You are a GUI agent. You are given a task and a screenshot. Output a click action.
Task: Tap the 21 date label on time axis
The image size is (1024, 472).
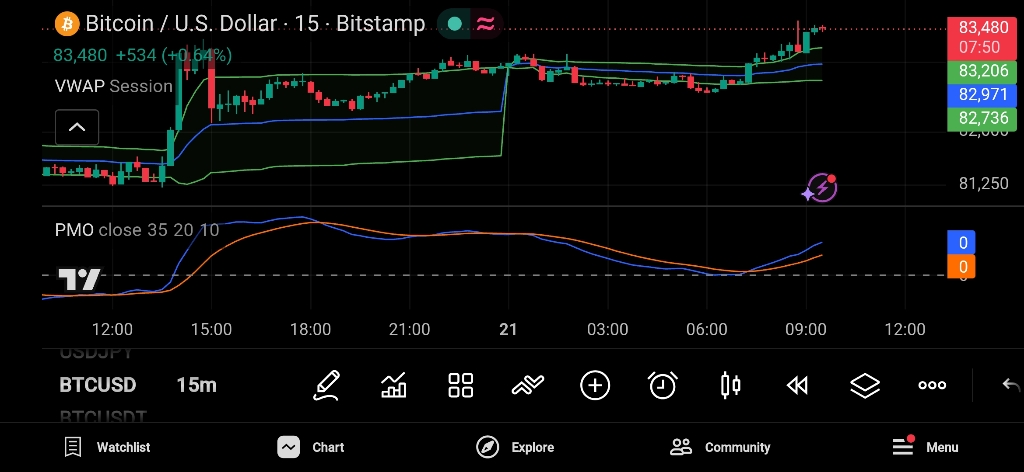[x=508, y=329]
